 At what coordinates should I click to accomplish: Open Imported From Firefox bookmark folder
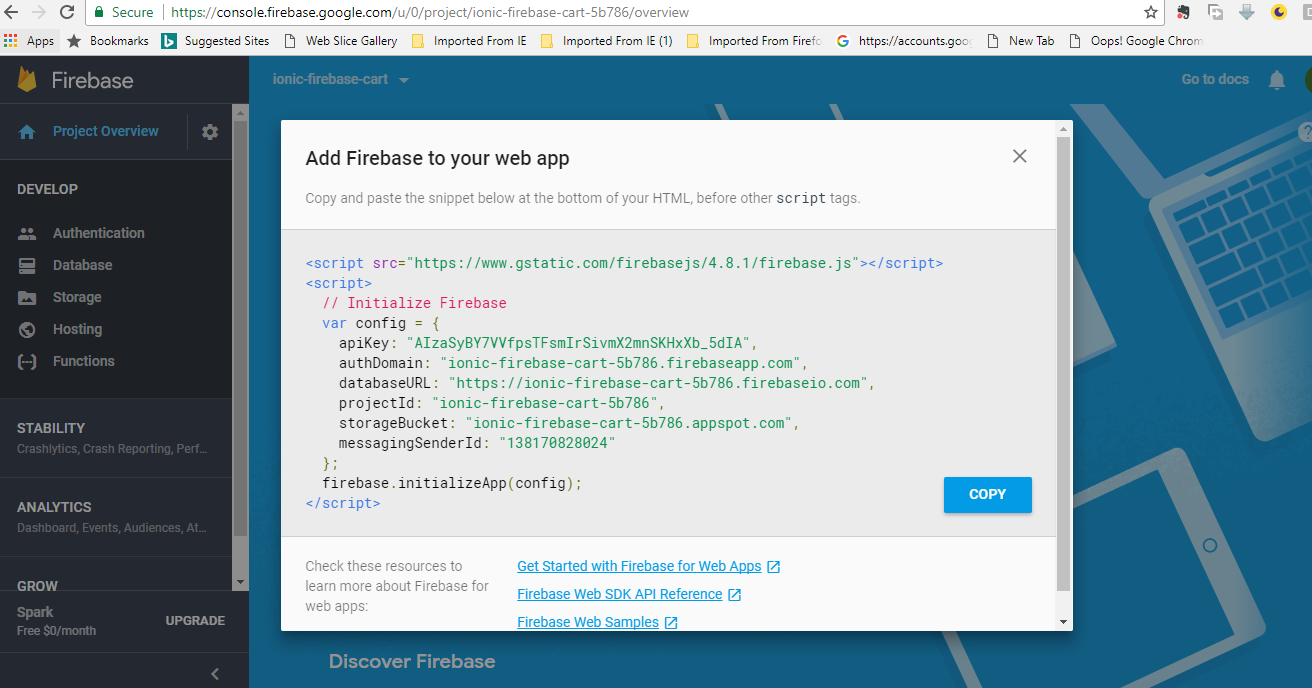click(x=754, y=41)
